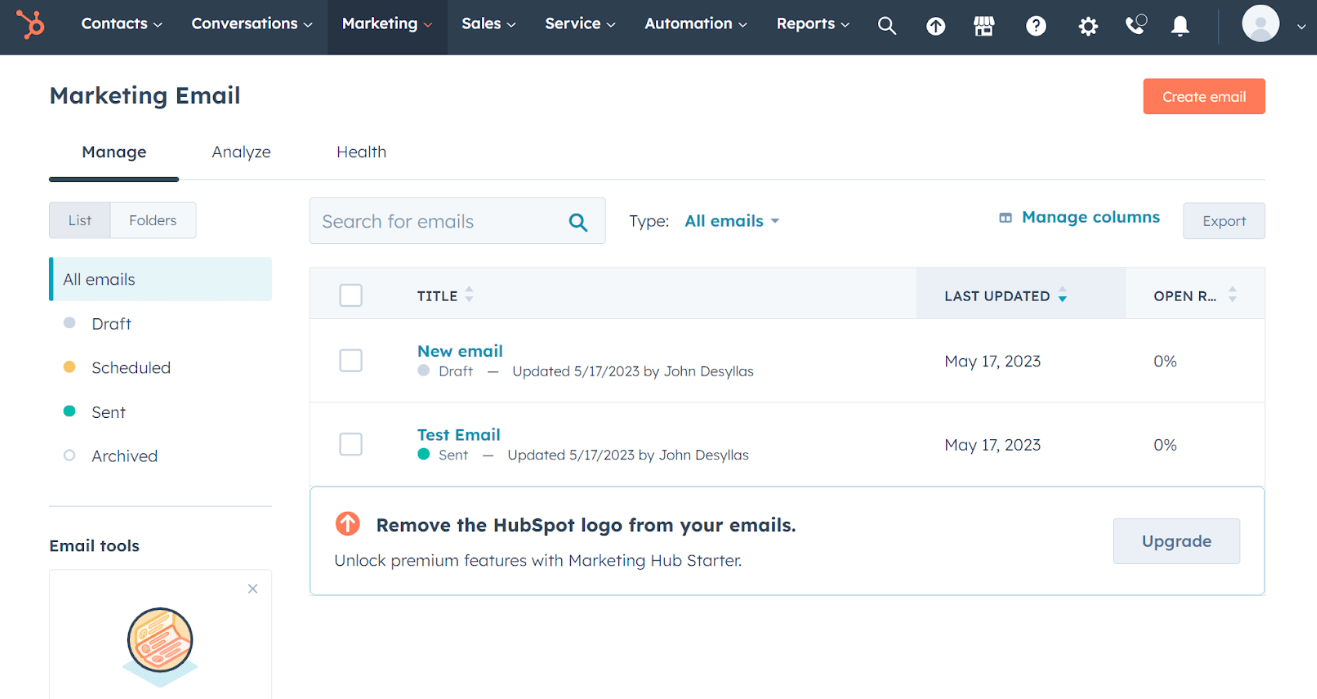
Task: Check the Test Email row checkbox
Action: tap(351, 444)
